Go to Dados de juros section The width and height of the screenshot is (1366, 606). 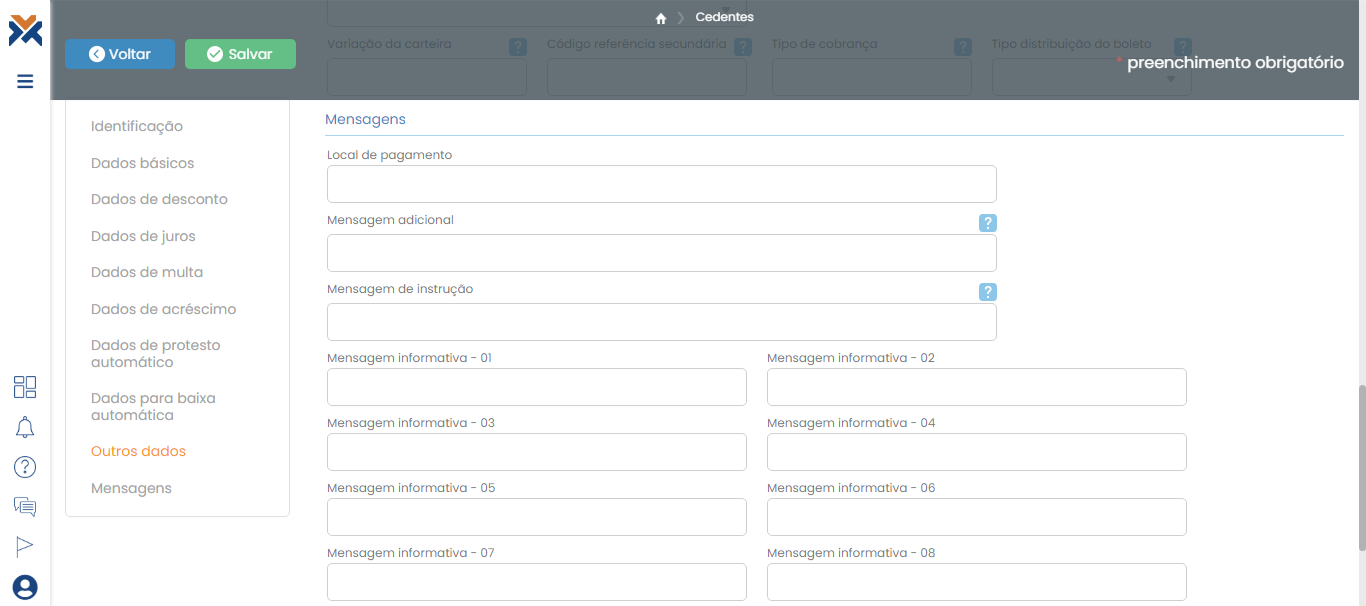[143, 236]
